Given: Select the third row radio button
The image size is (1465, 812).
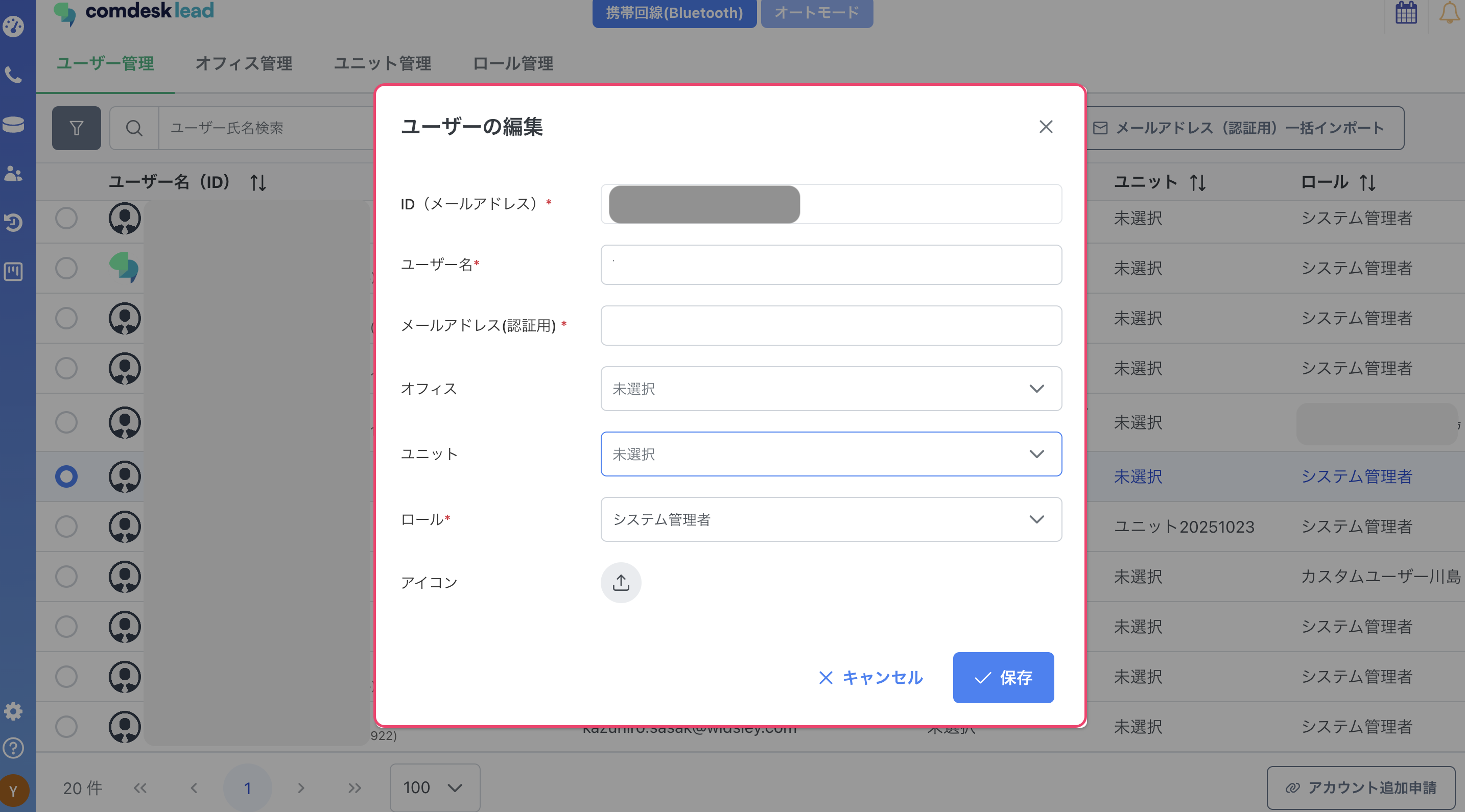Looking at the screenshot, I should pos(66,319).
